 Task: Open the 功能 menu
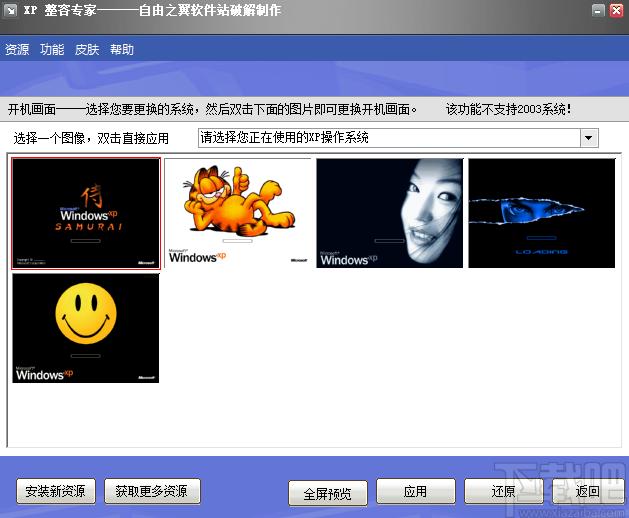(x=52, y=49)
